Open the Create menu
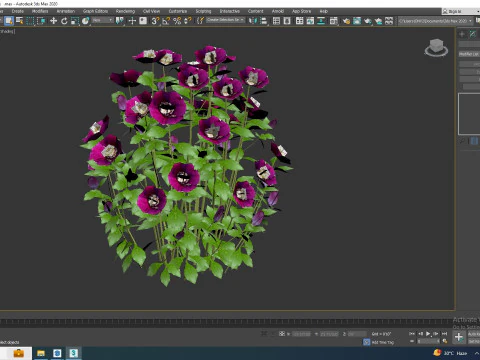This screenshot has height=360, width=480. [x=18, y=11]
